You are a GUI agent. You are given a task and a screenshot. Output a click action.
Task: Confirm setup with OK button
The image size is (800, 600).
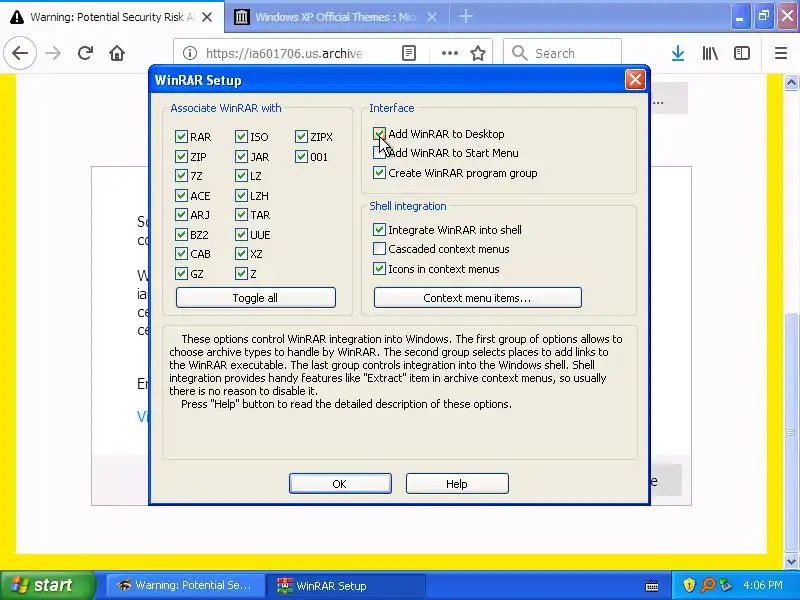coord(340,483)
